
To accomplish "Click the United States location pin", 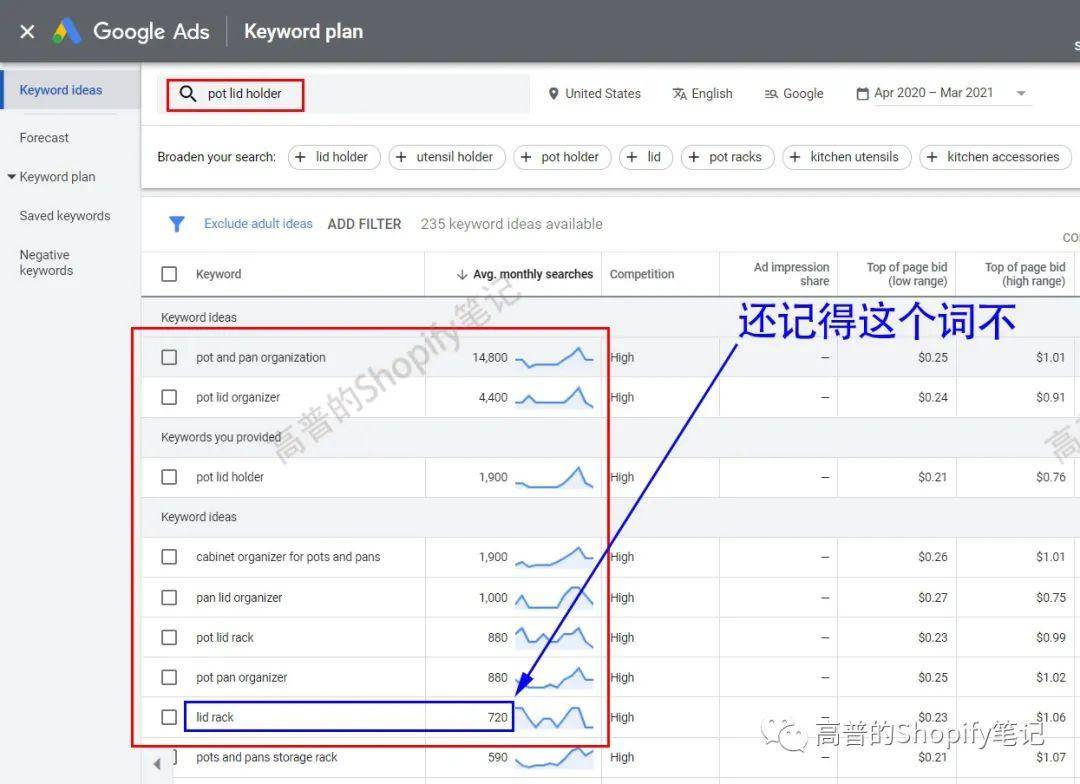I will pyautogui.click(x=553, y=94).
